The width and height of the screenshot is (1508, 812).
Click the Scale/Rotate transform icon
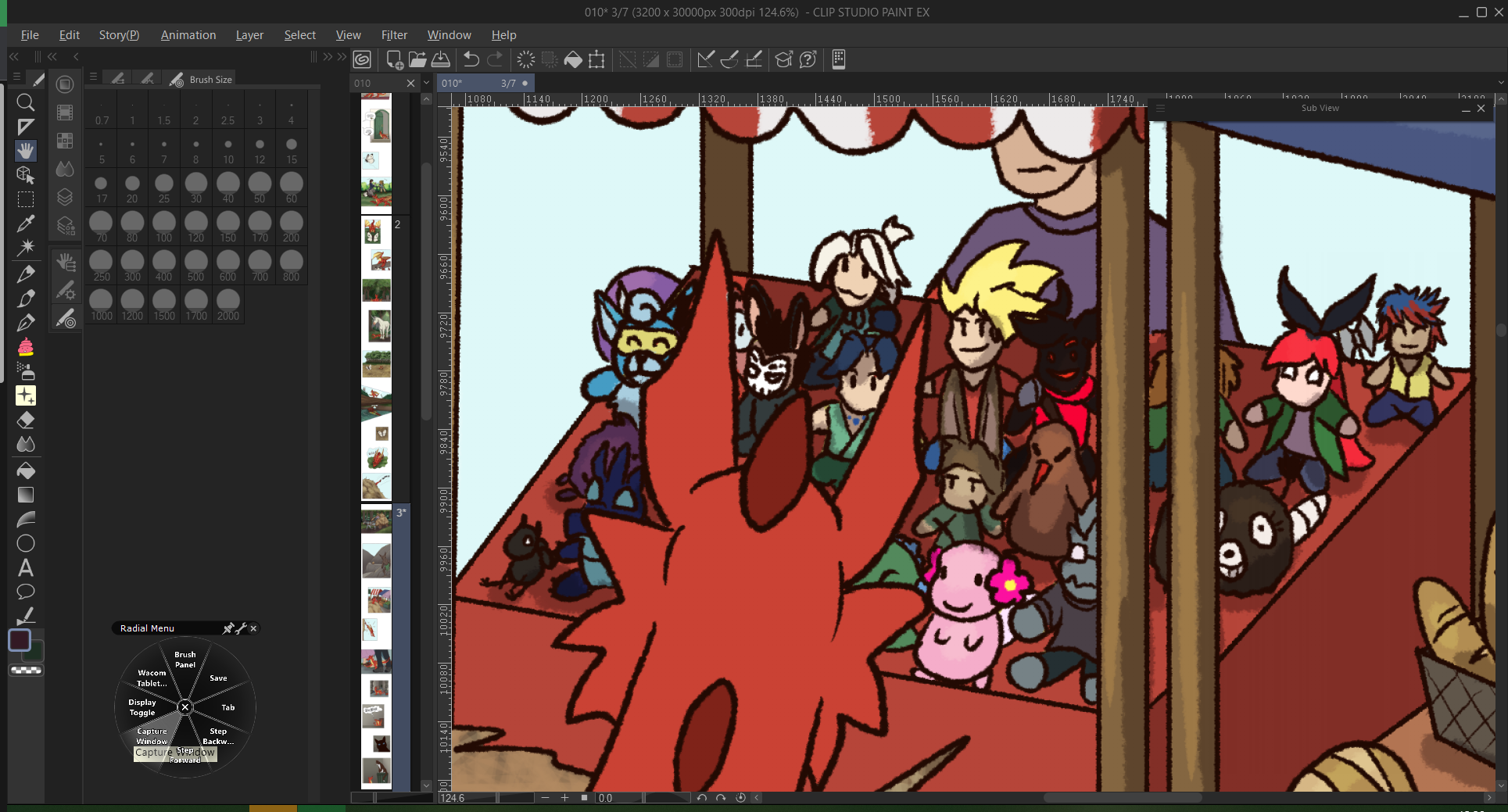tap(596, 59)
